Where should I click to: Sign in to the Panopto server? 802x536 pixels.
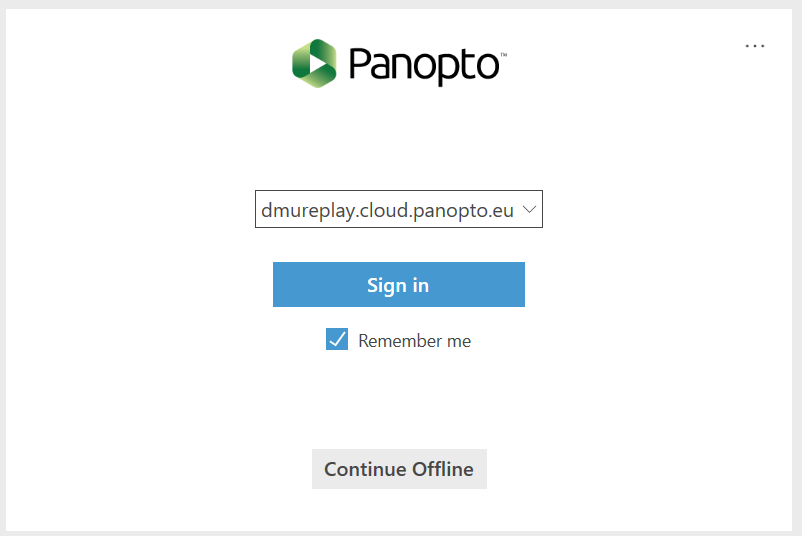(399, 284)
